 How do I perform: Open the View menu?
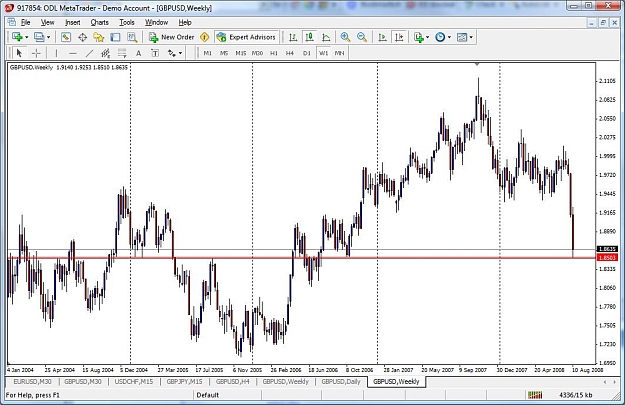pos(47,22)
